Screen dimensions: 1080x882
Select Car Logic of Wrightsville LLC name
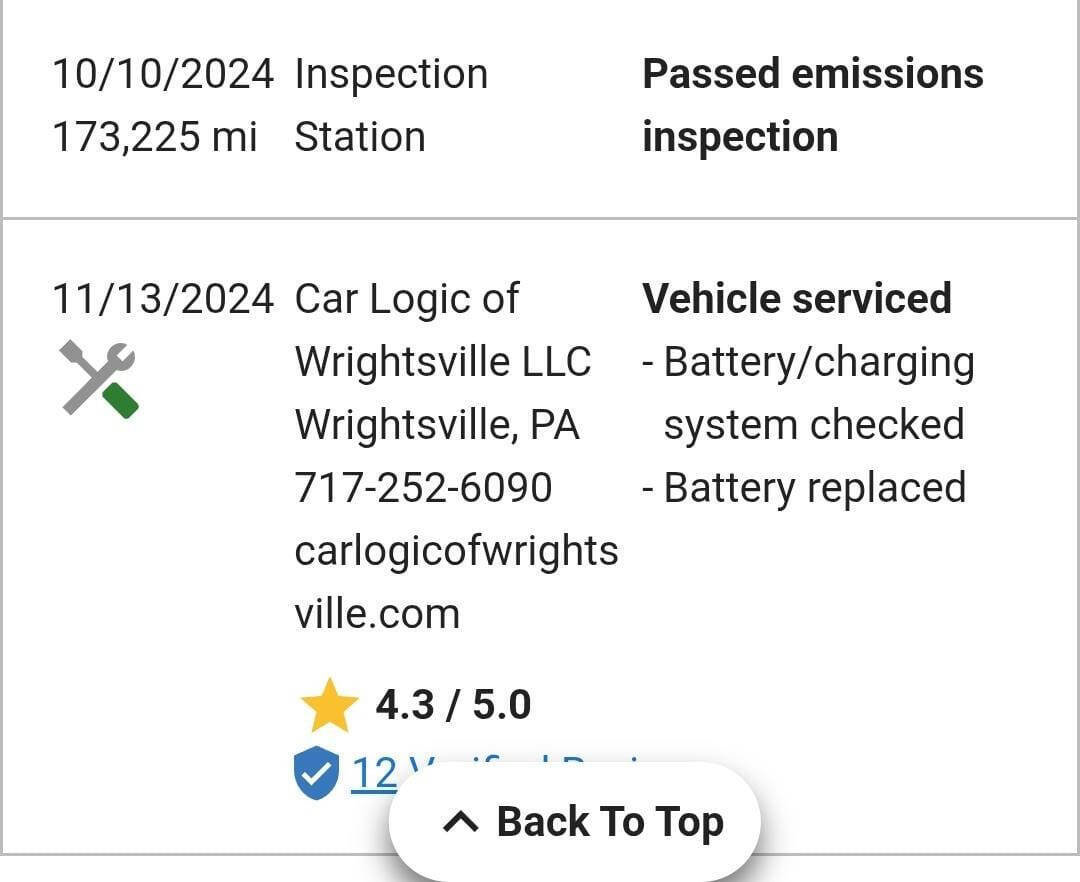click(442, 330)
